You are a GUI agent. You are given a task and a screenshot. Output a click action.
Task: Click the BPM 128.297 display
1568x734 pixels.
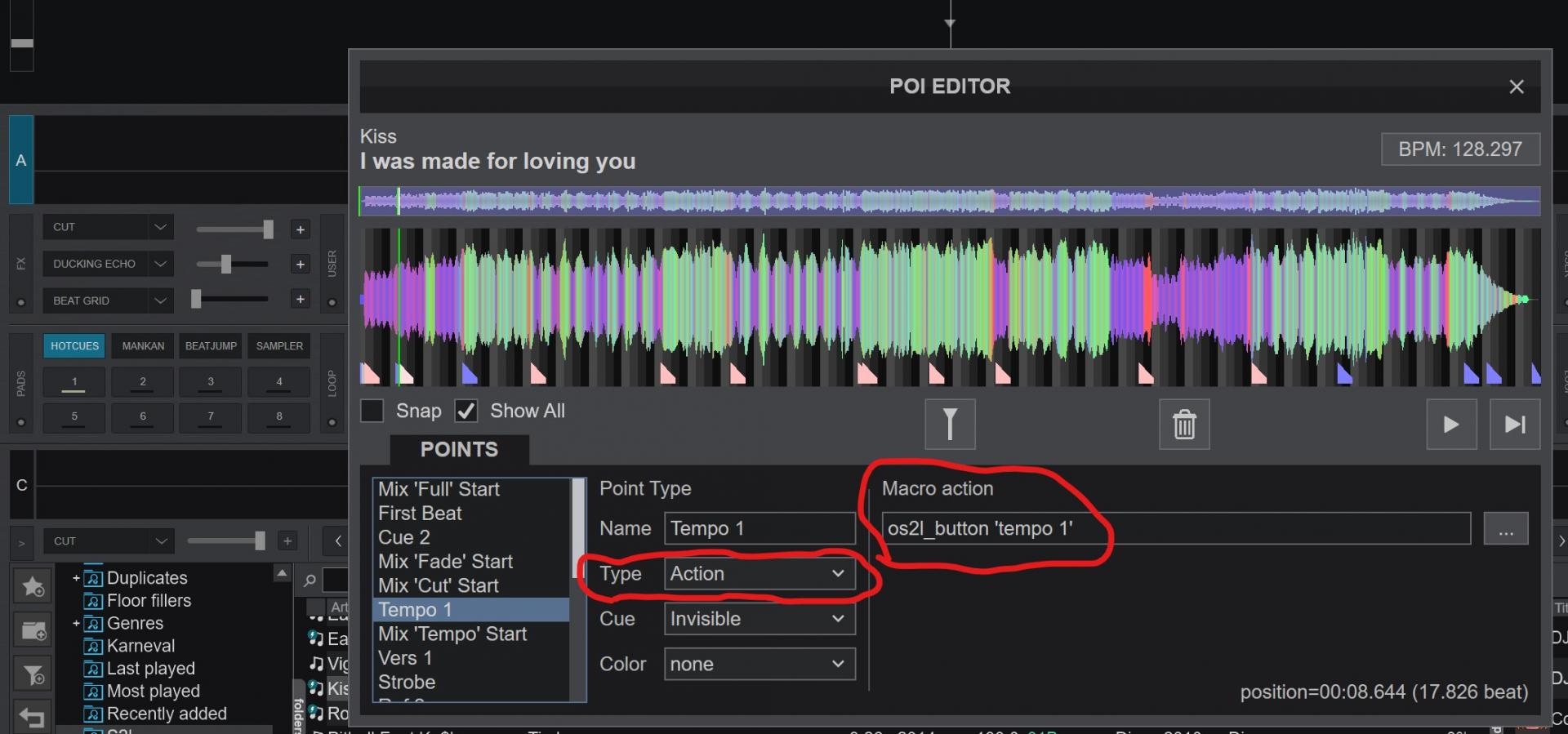1460,149
